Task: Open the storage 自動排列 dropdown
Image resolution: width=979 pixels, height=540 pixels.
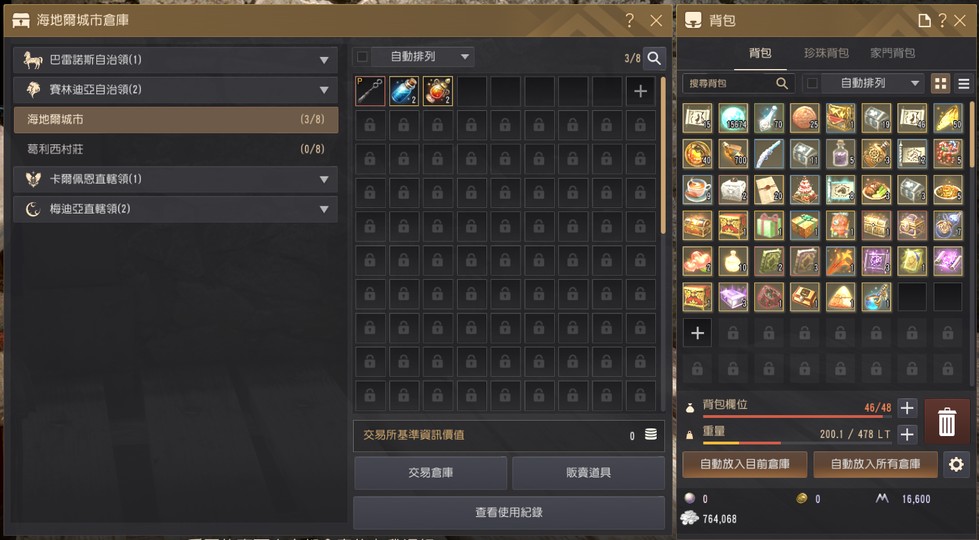Action: pyautogui.click(x=423, y=57)
